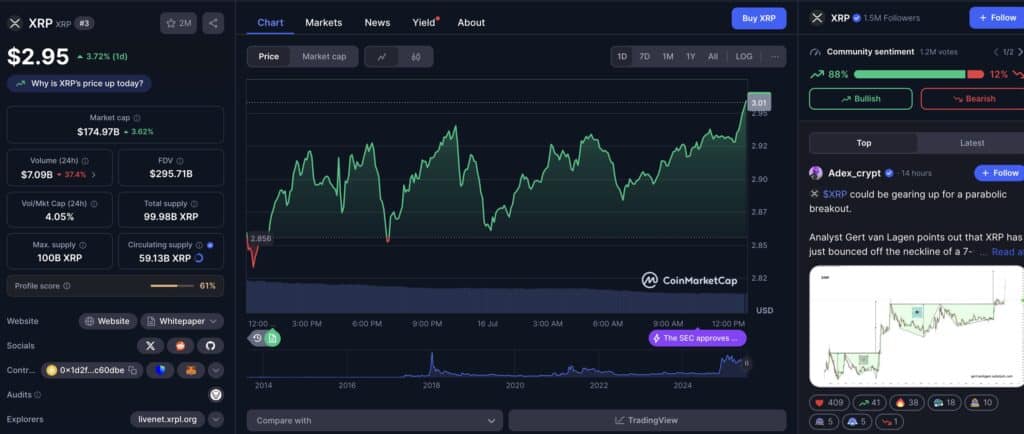1024x434 pixels.
Task: Set chart range to 7D
Action: pyautogui.click(x=645, y=57)
